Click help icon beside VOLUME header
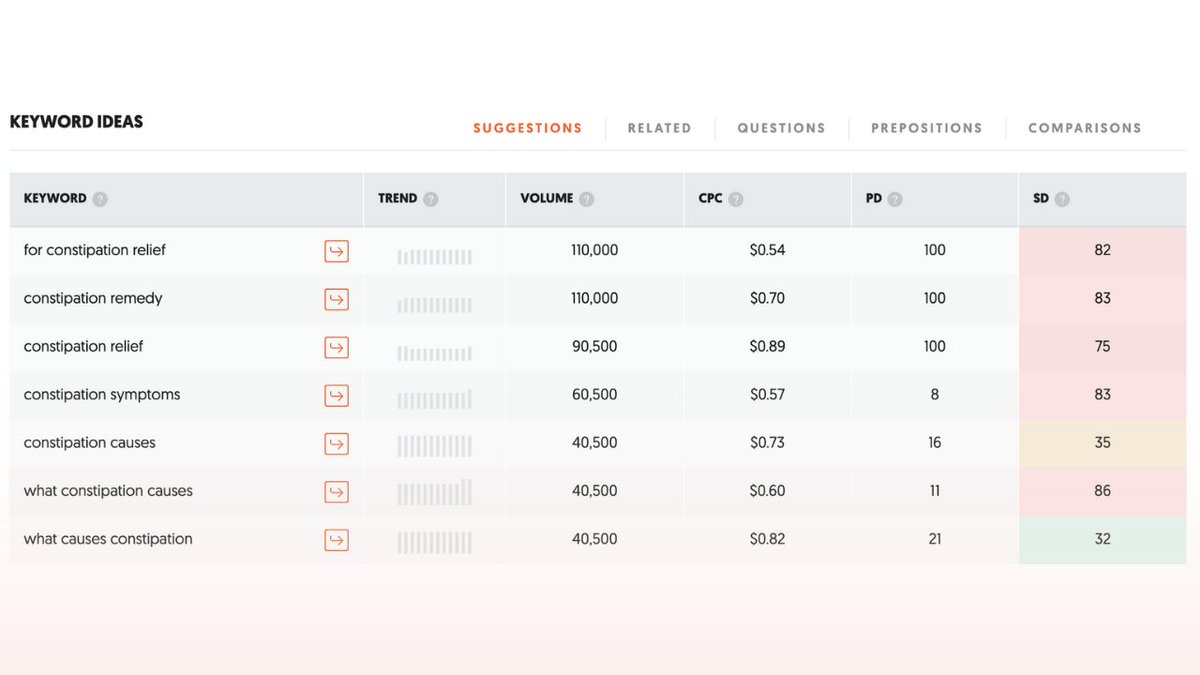1200x675 pixels. coord(587,199)
